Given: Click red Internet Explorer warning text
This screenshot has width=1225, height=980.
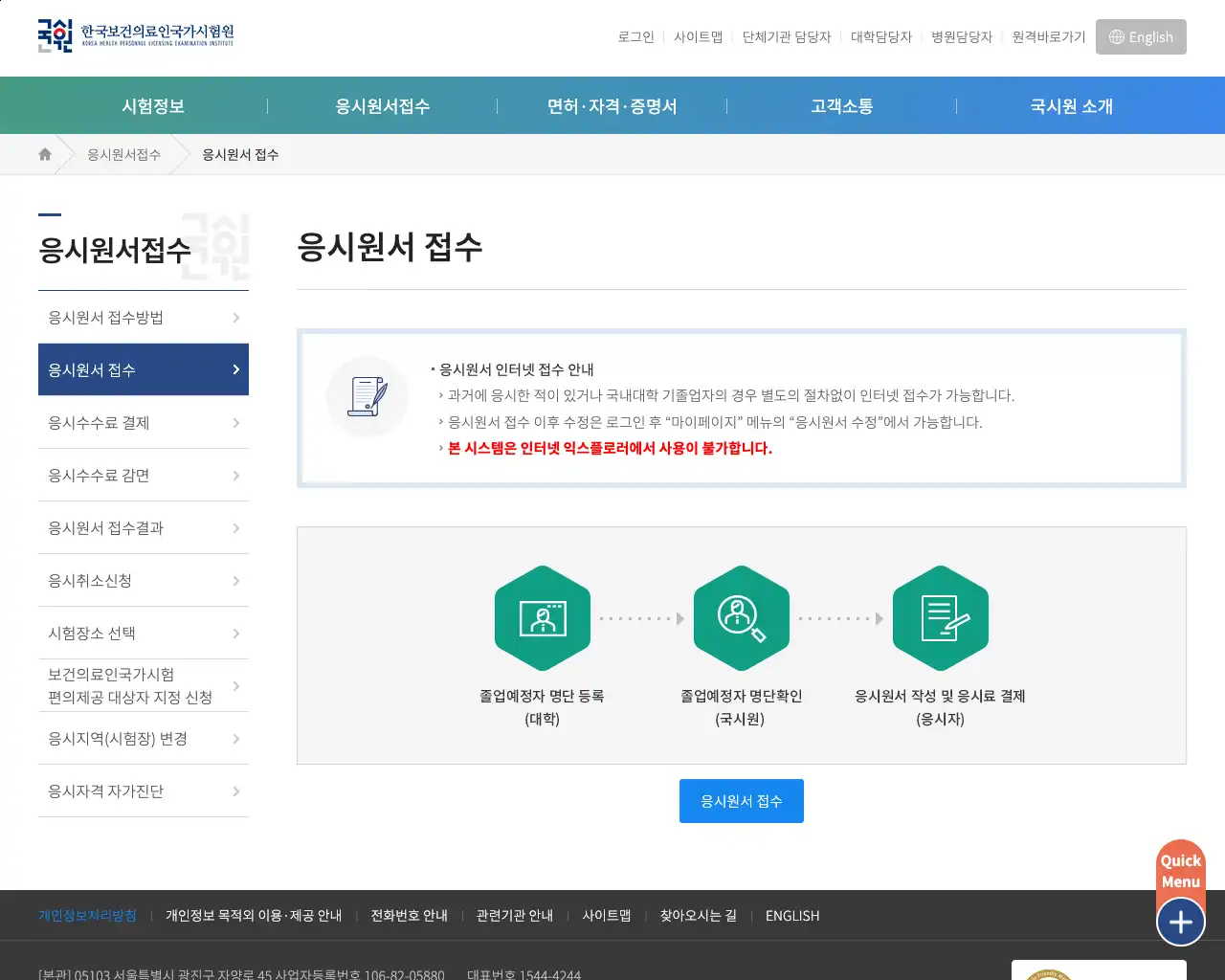Looking at the screenshot, I should [610, 448].
